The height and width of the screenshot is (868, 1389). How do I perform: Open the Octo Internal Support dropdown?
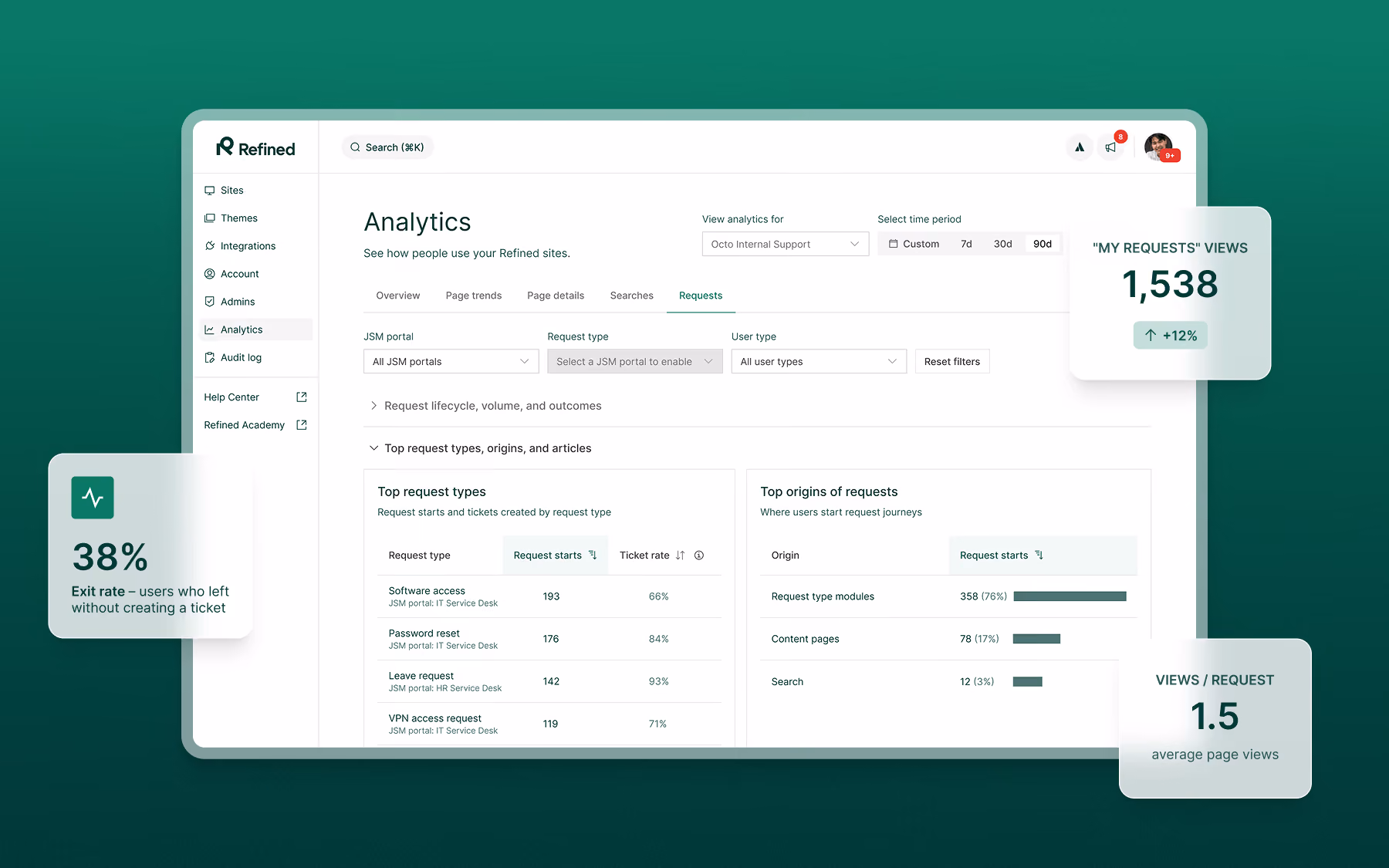tap(786, 244)
